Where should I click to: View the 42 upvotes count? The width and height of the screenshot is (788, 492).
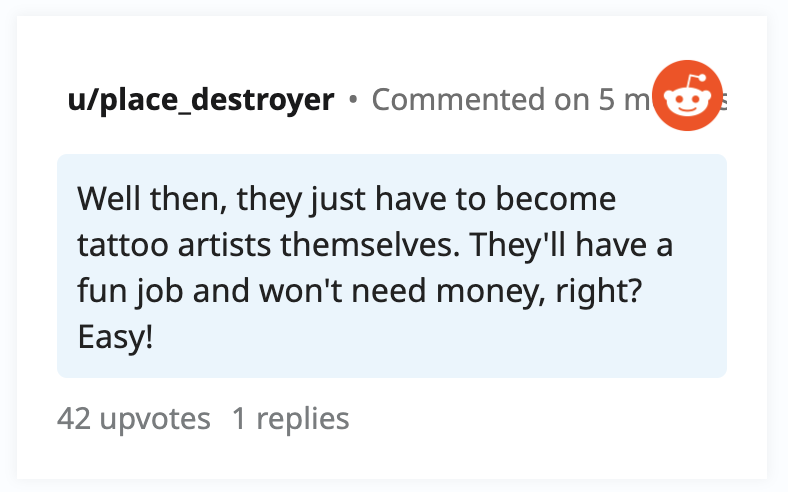click(x=133, y=418)
